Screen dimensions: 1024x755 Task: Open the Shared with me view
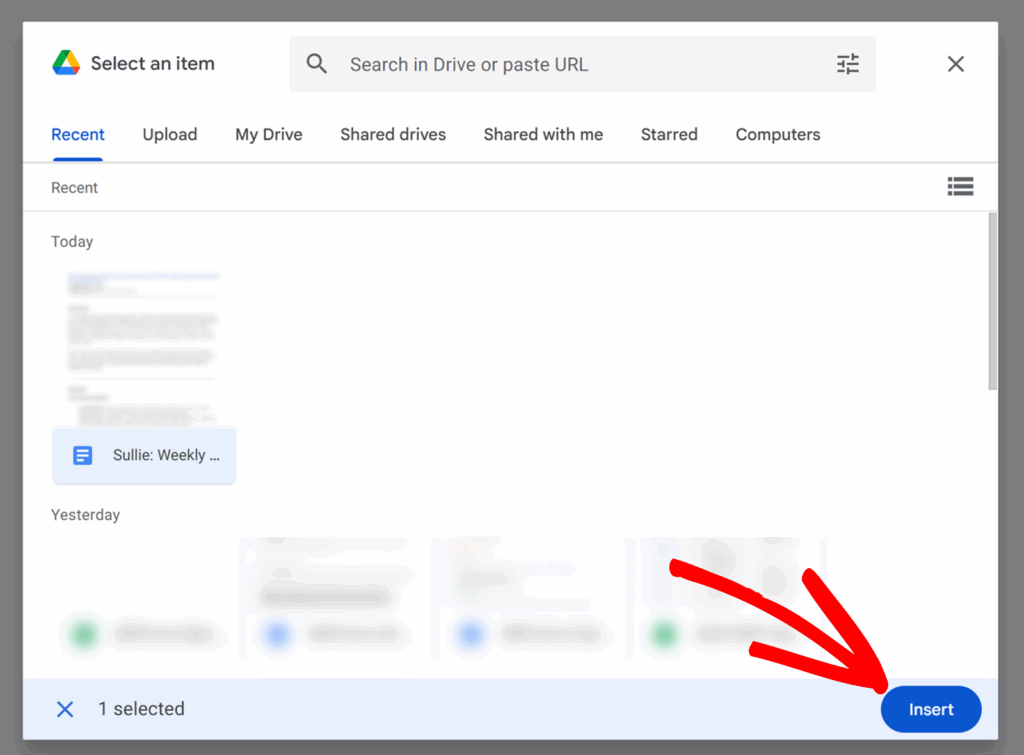click(543, 134)
